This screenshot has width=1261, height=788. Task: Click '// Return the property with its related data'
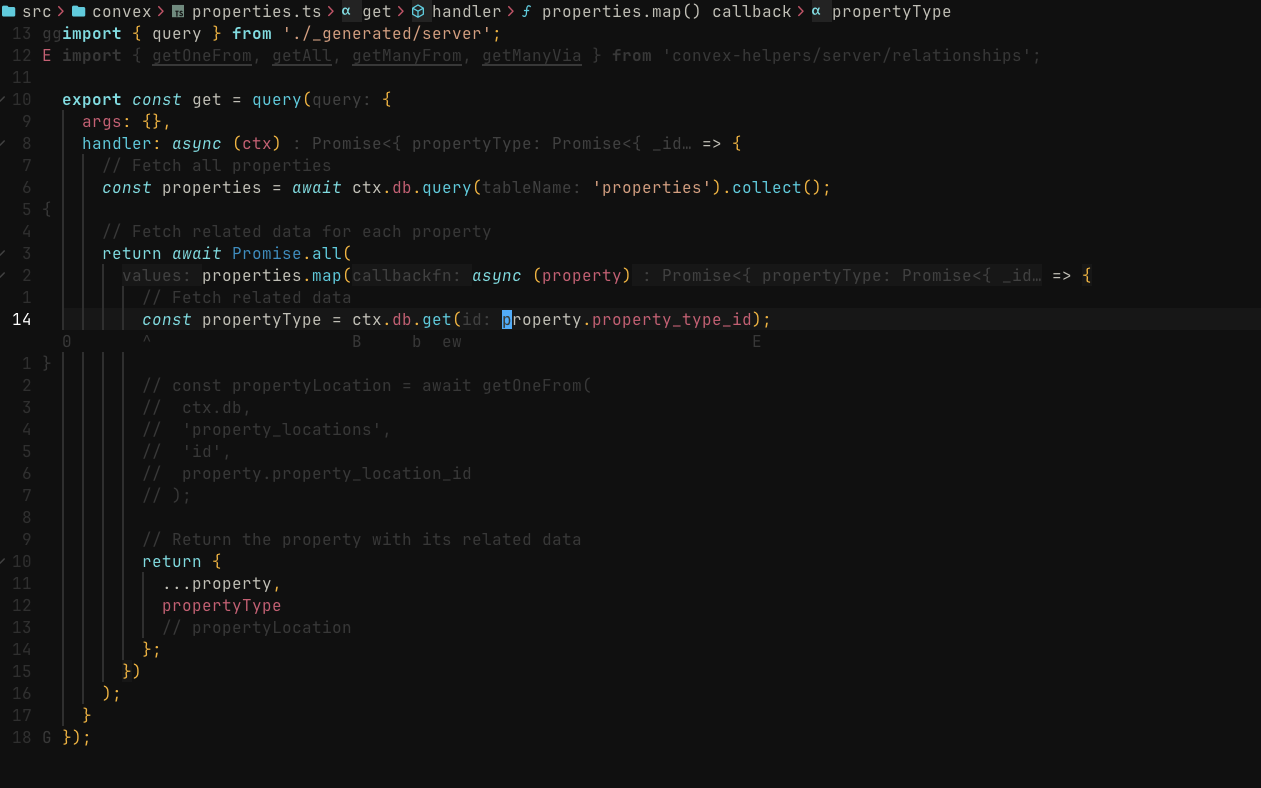[x=362, y=540]
